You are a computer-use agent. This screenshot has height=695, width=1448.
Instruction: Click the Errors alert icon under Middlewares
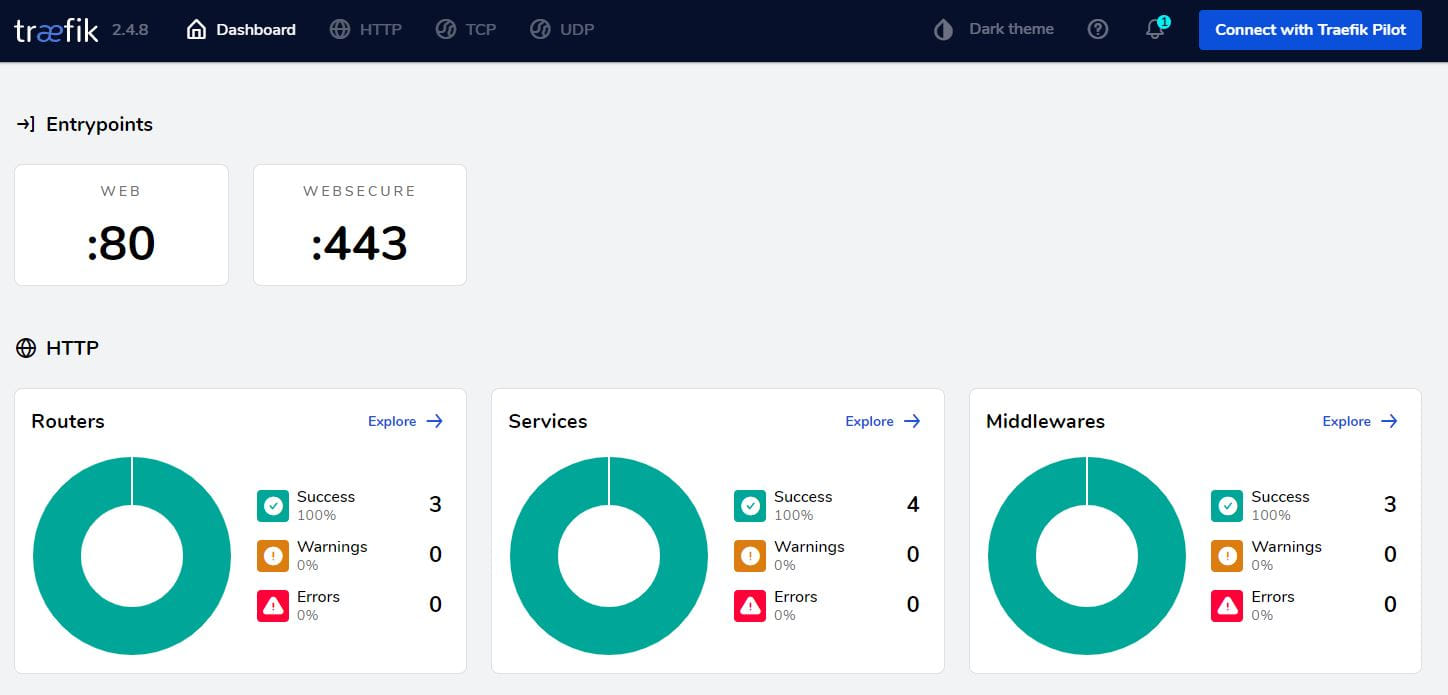click(x=1227, y=605)
